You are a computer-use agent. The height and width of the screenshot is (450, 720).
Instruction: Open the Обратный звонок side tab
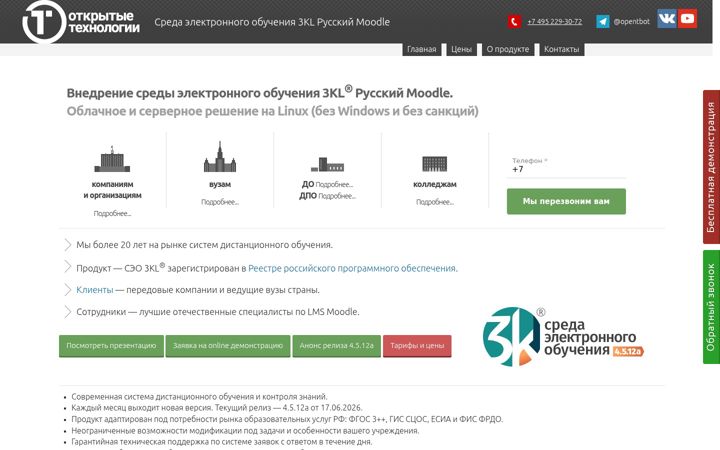(x=711, y=307)
